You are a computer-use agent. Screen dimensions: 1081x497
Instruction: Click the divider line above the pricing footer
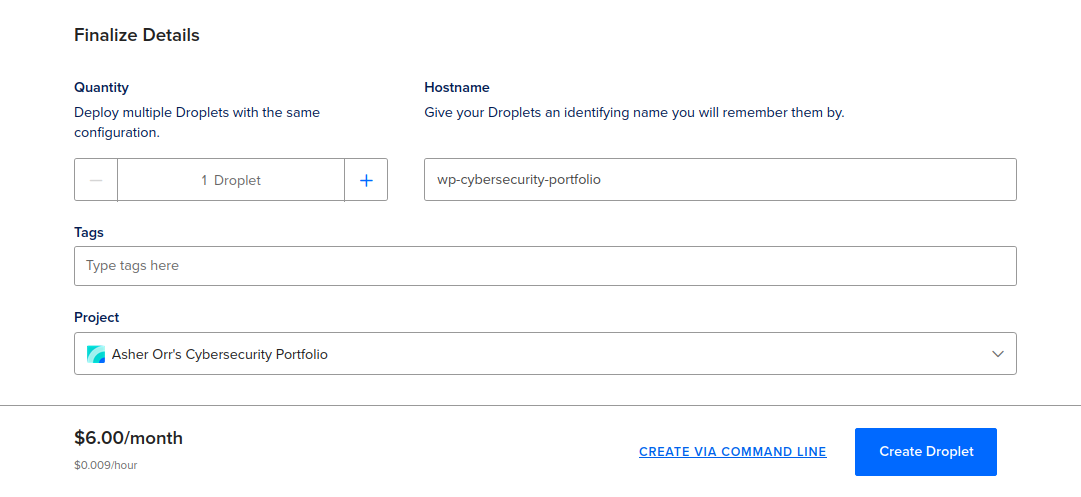tap(540, 405)
